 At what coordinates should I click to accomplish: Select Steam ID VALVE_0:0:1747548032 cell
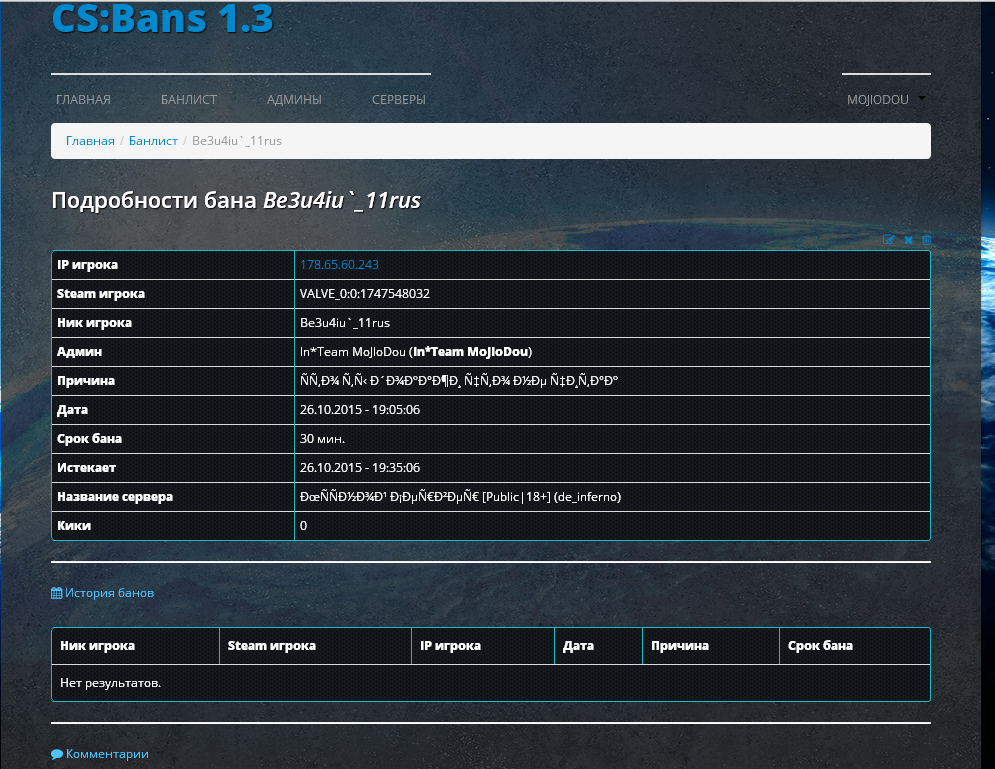tap(365, 294)
